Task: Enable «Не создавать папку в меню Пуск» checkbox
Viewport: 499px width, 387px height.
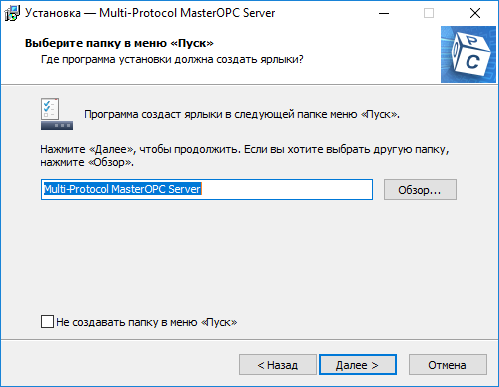Action: pyautogui.click(x=47, y=322)
